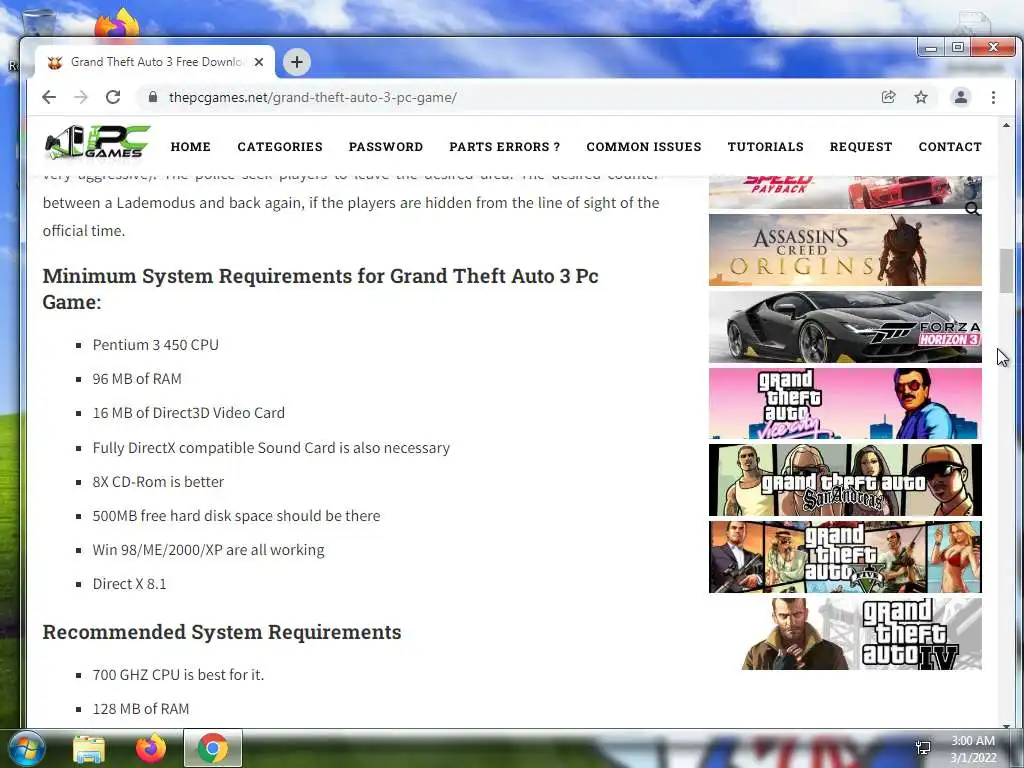Image resolution: width=1024 pixels, height=768 pixels.
Task: Open the COMMON ISSUES menu item
Action: [644, 147]
